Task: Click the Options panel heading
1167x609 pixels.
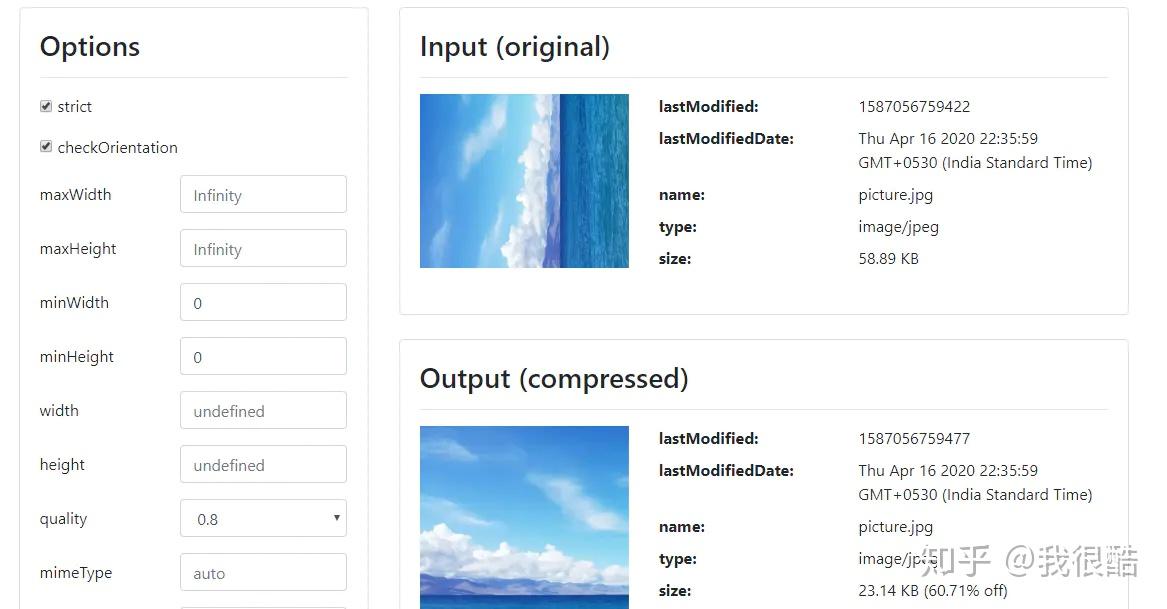Action: [x=90, y=46]
